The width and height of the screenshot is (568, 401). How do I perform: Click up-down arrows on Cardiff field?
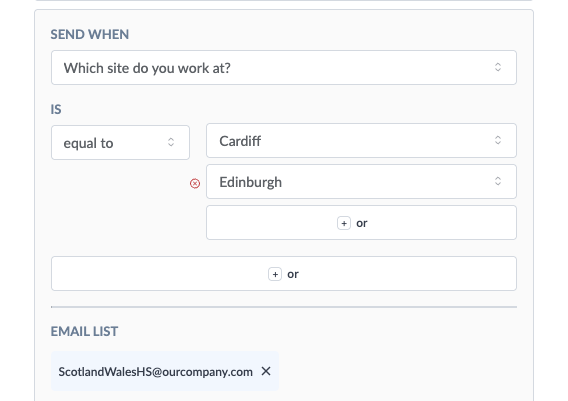[x=498, y=141]
